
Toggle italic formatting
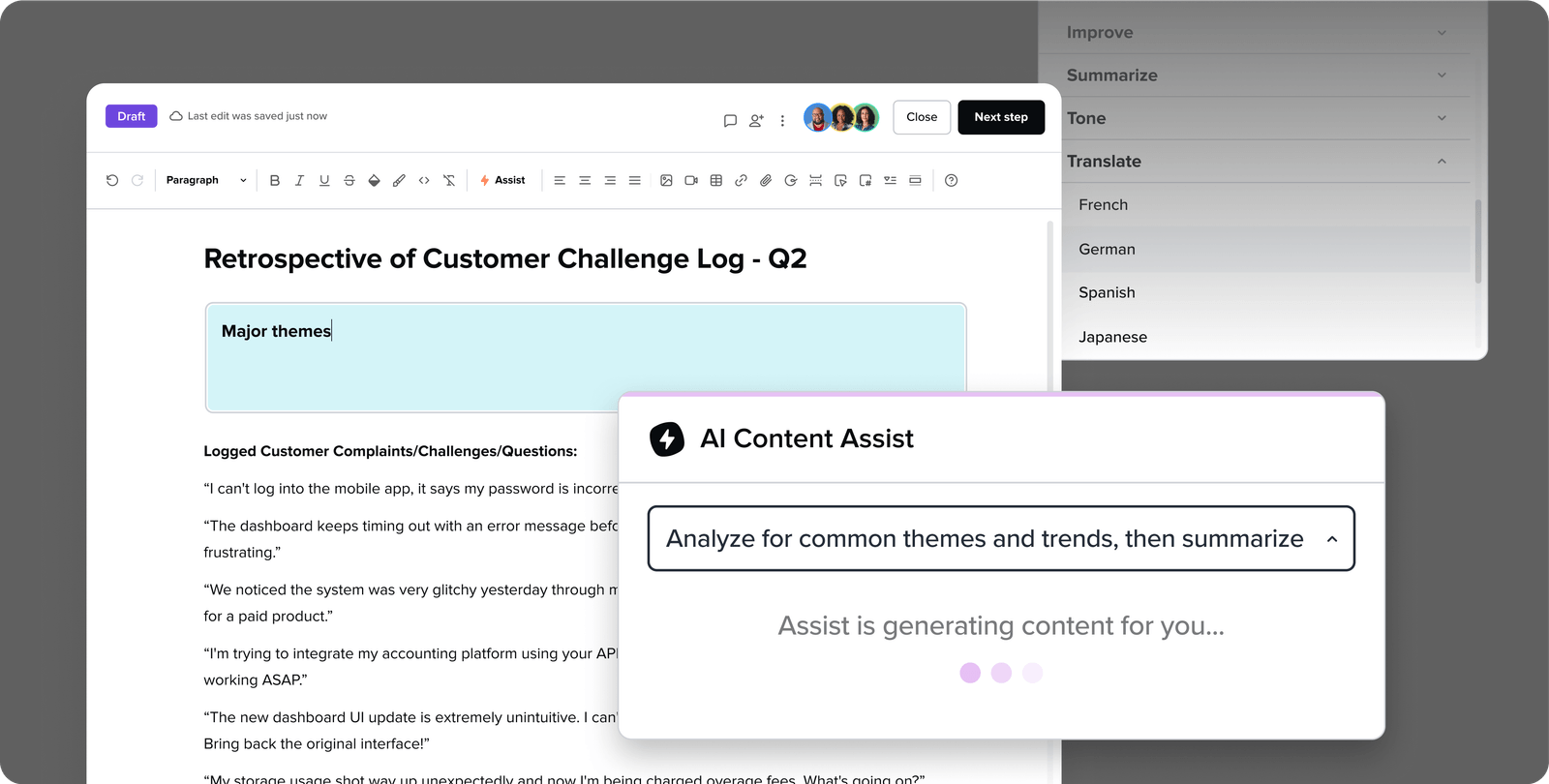coord(299,180)
